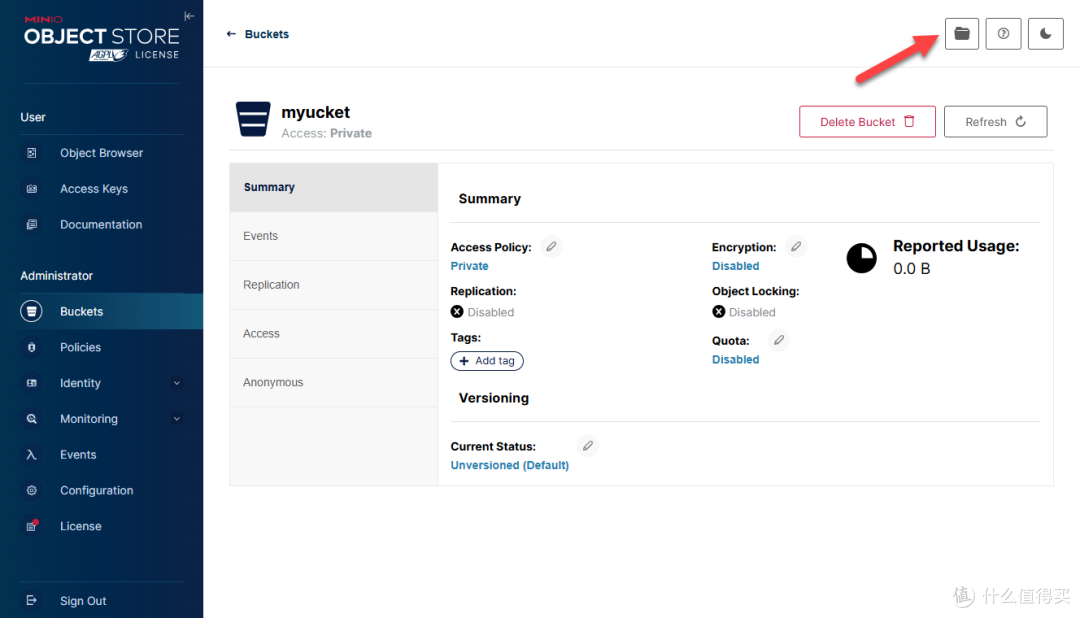Open the help question mark button
Screen dimensions: 1080x618
(1003, 34)
